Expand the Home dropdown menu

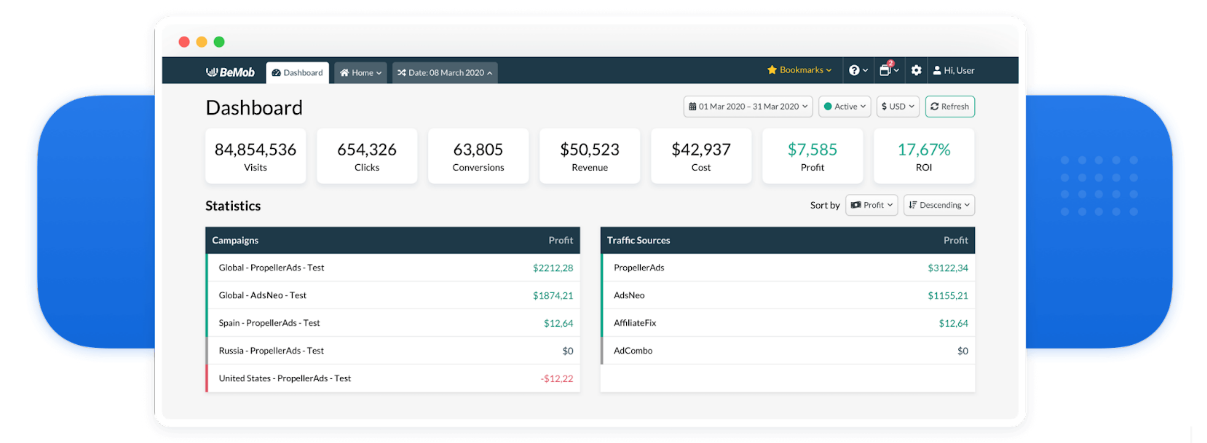pyautogui.click(x=360, y=73)
